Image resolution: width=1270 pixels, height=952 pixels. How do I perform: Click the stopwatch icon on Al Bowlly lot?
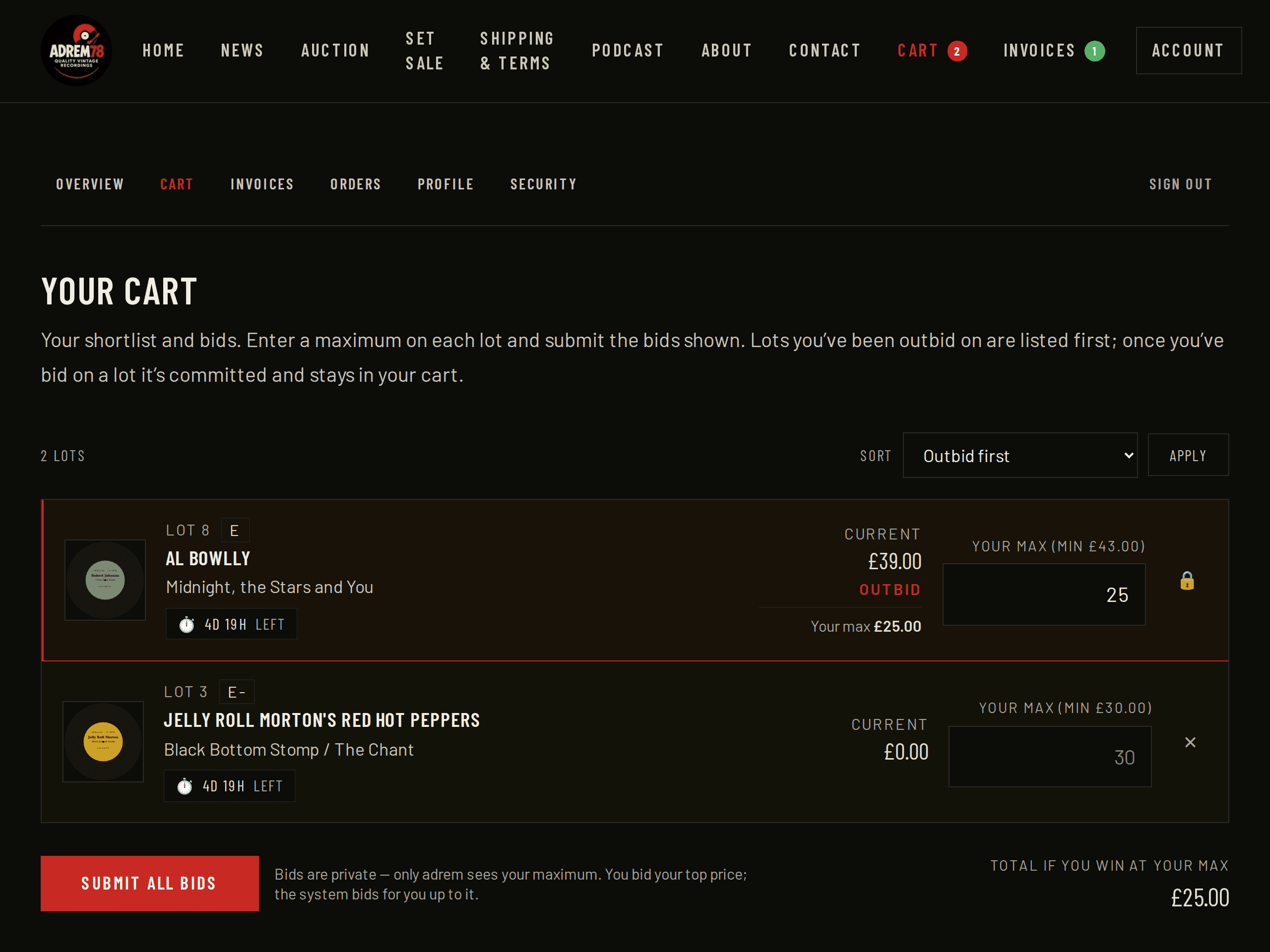pyautogui.click(x=187, y=624)
